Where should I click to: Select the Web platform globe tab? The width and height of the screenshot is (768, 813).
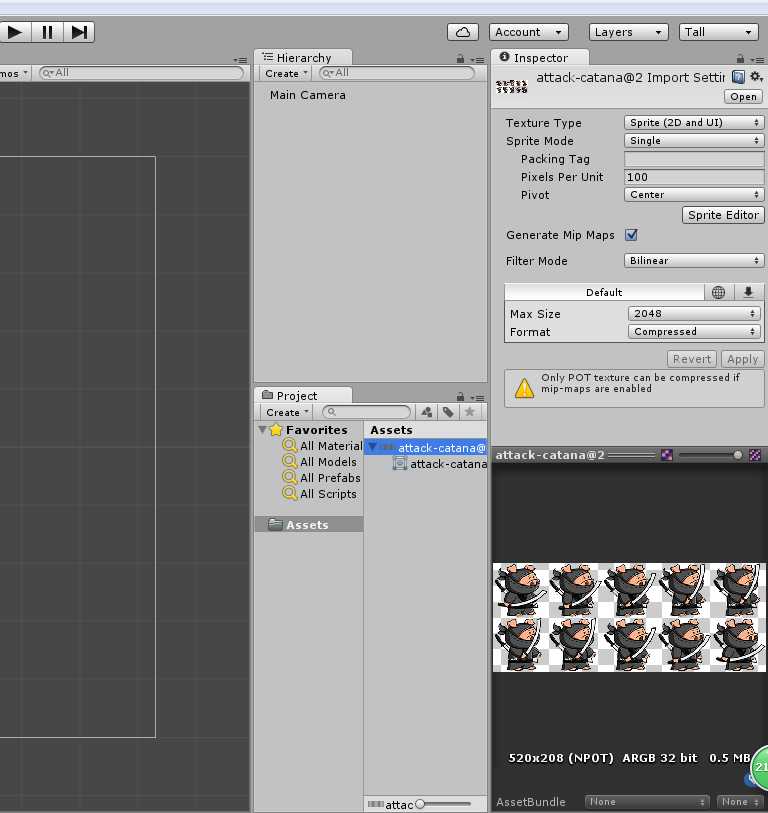(x=718, y=292)
